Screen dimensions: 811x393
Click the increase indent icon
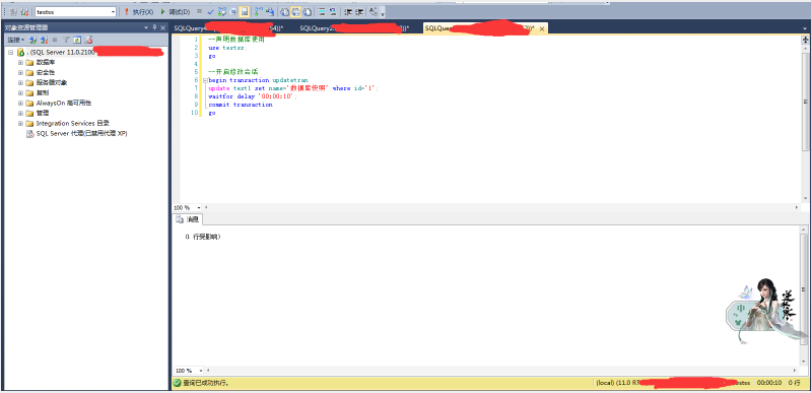[x=359, y=12]
